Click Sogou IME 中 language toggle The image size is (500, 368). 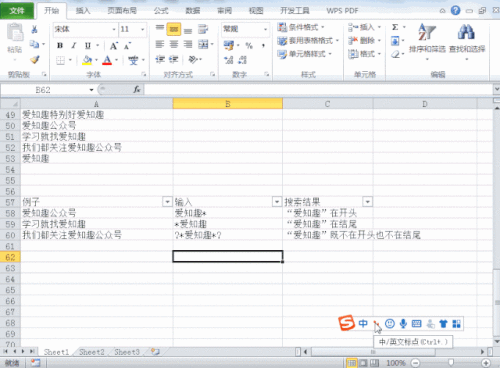tap(363, 323)
